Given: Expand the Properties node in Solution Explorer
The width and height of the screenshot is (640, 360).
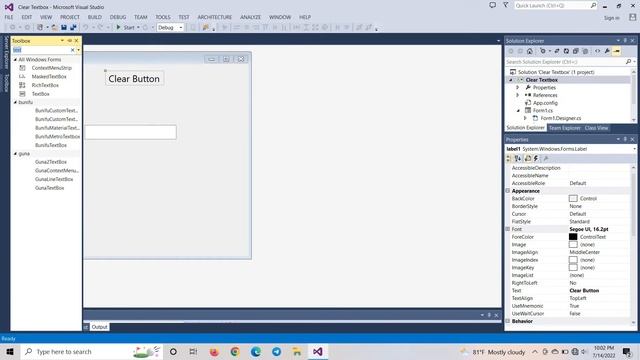Looking at the screenshot, I should 518,87.
